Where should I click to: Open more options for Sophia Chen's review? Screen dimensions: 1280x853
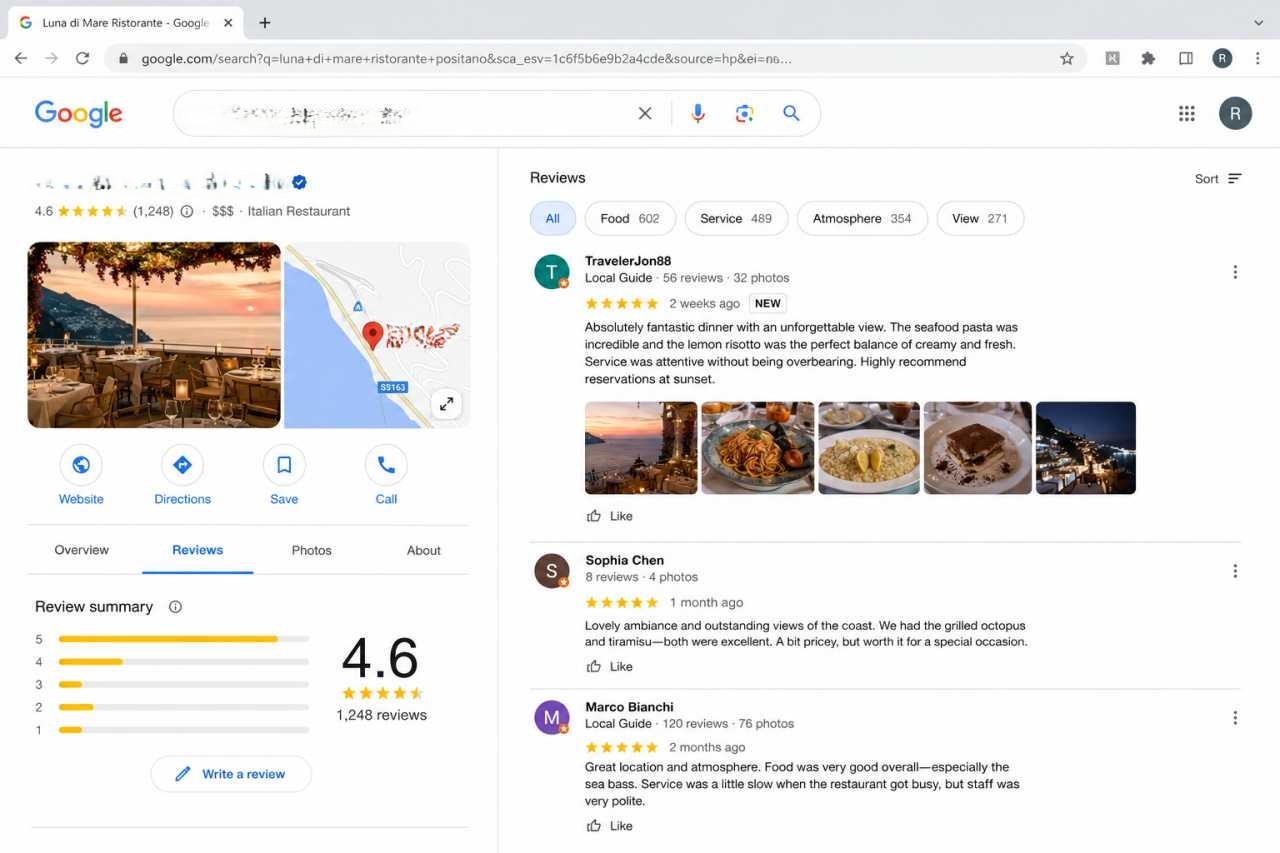click(1235, 571)
